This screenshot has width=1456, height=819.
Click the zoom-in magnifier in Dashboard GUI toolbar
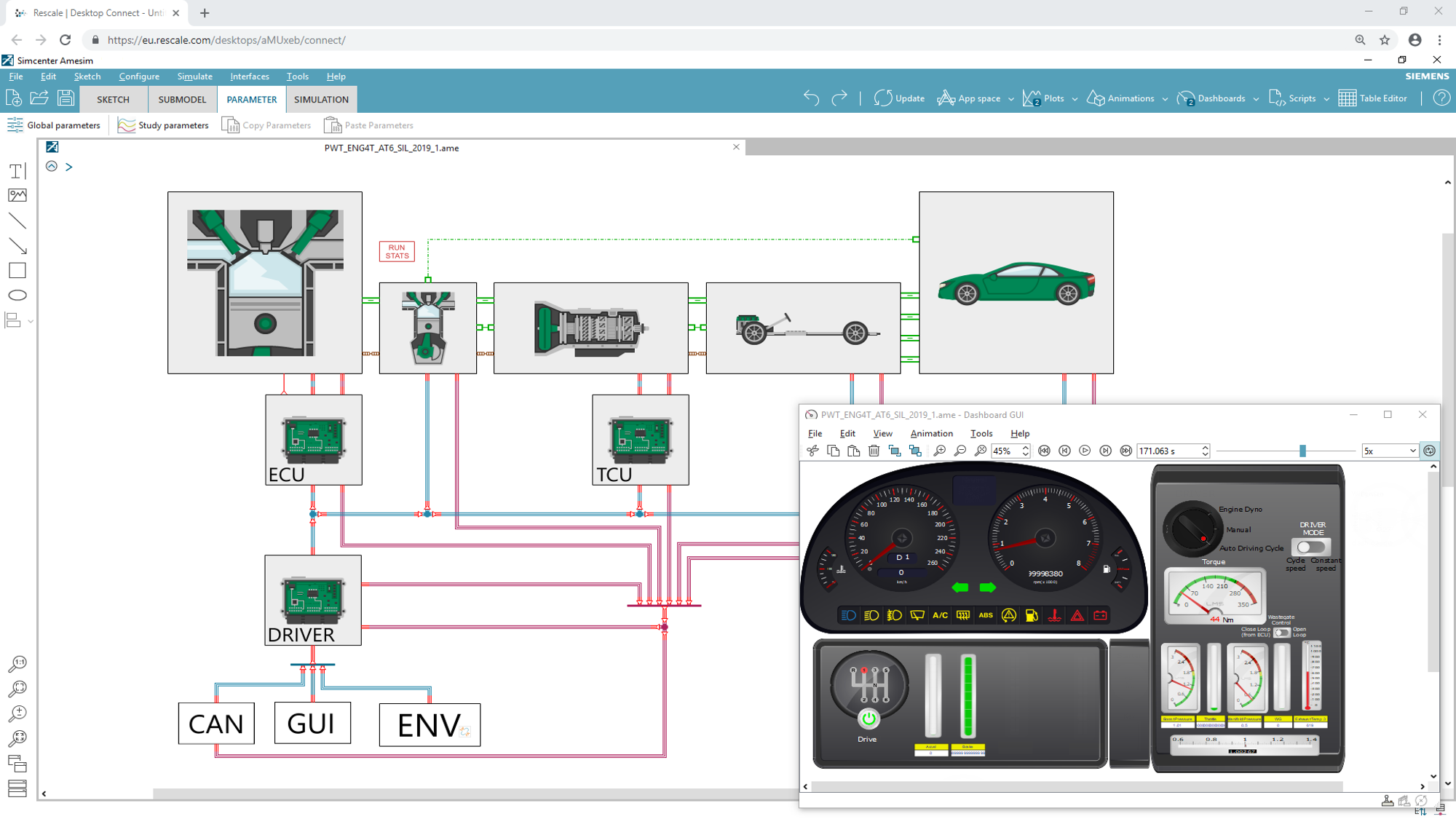pyautogui.click(x=940, y=451)
